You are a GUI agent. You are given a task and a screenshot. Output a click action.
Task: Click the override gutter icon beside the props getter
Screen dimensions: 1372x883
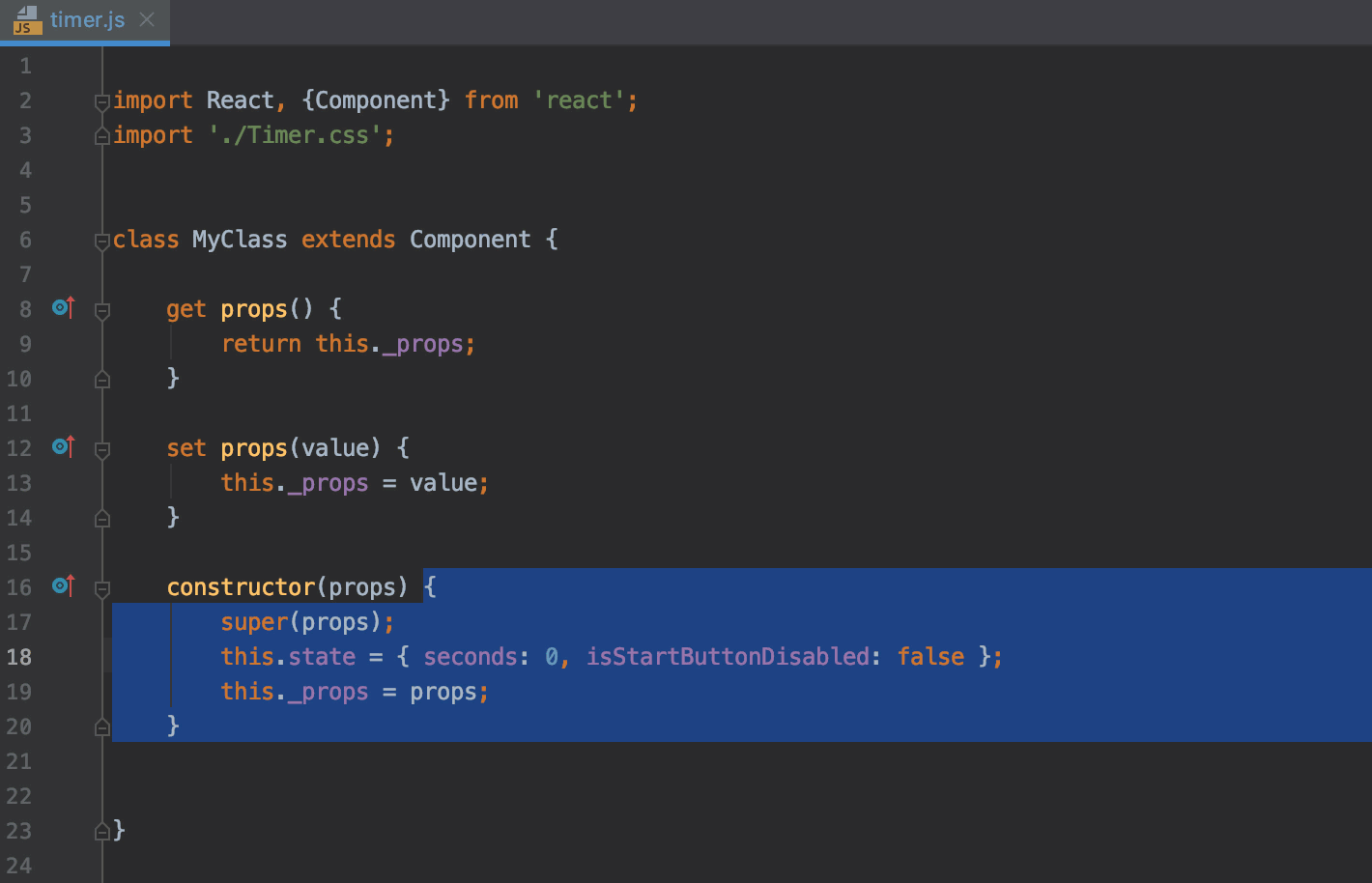point(62,307)
